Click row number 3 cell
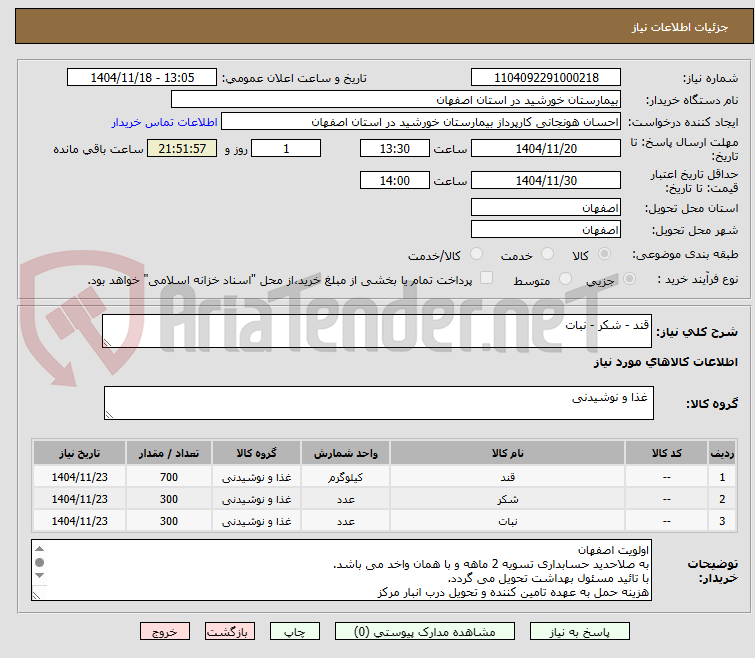755x658 pixels. point(722,521)
